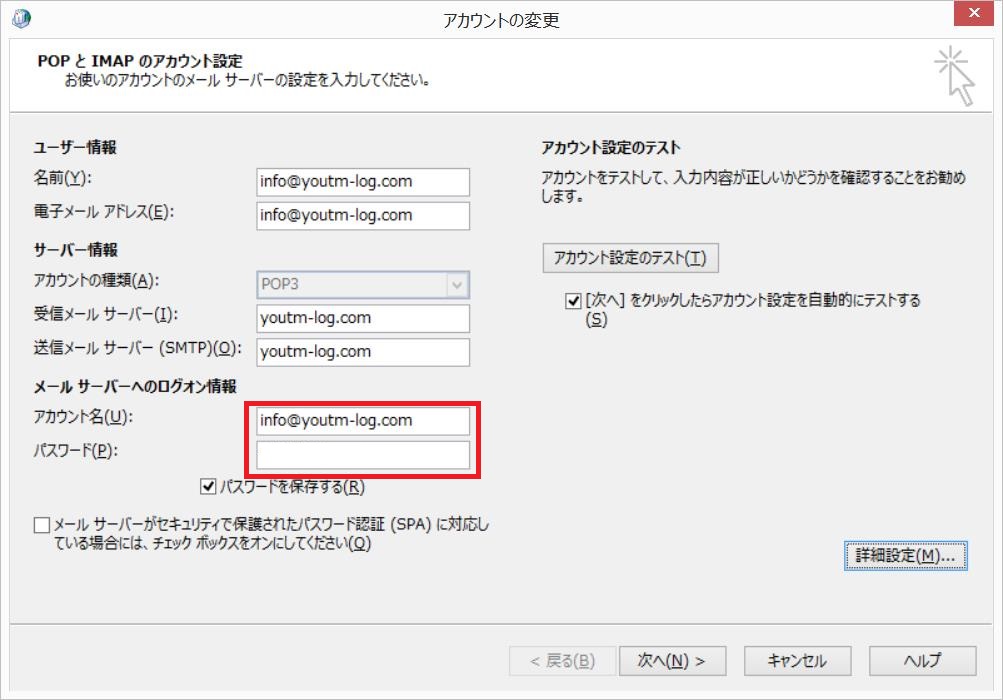Click the ヘルプ button
The width and height of the screenshot is (1003, 700).
pos(922,660)
